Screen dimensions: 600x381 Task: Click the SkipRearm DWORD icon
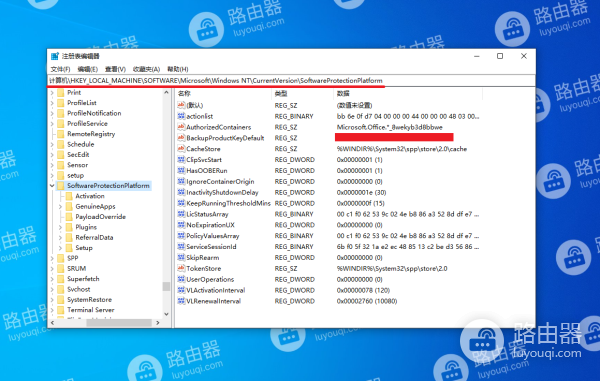pyautogui.click(x=181, y=257)
